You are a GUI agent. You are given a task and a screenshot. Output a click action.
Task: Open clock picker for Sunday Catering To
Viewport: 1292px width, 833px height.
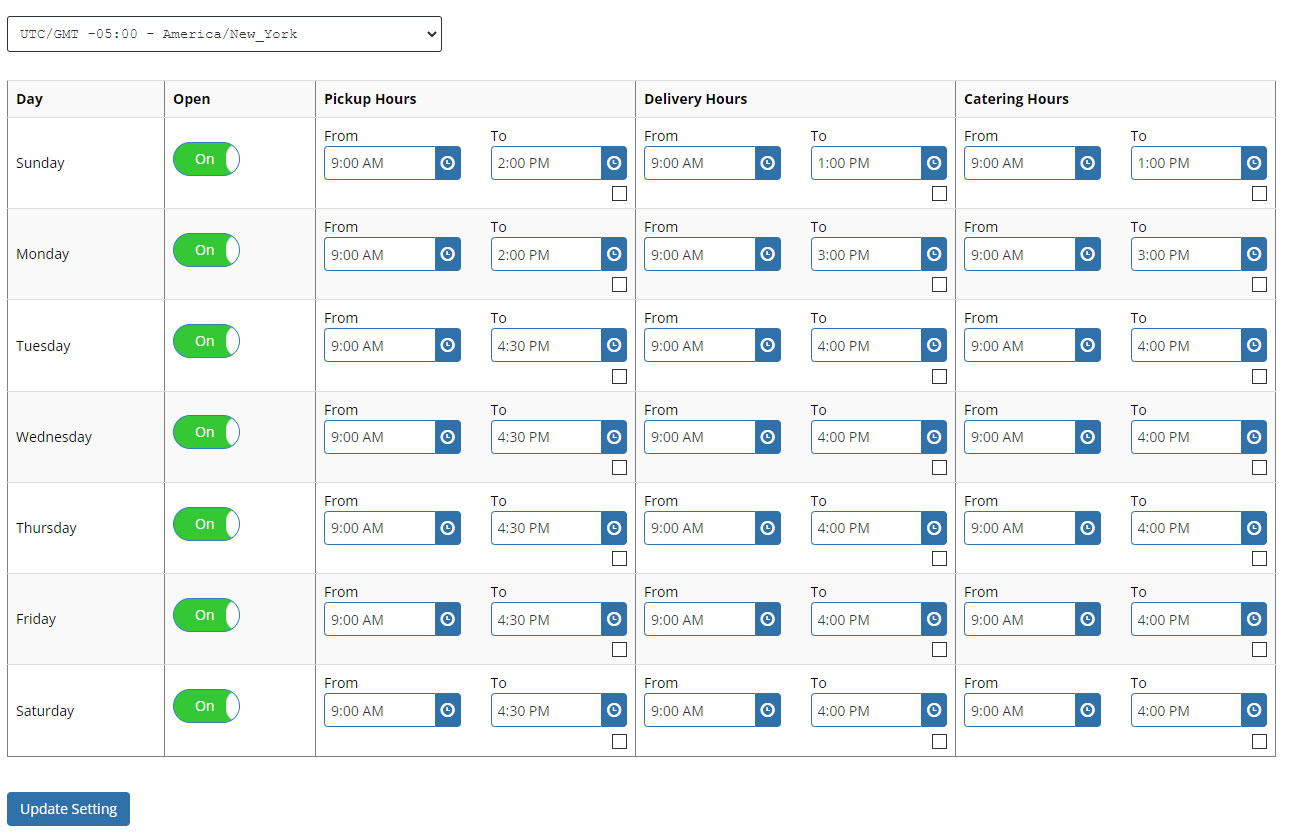[1254, 163]
